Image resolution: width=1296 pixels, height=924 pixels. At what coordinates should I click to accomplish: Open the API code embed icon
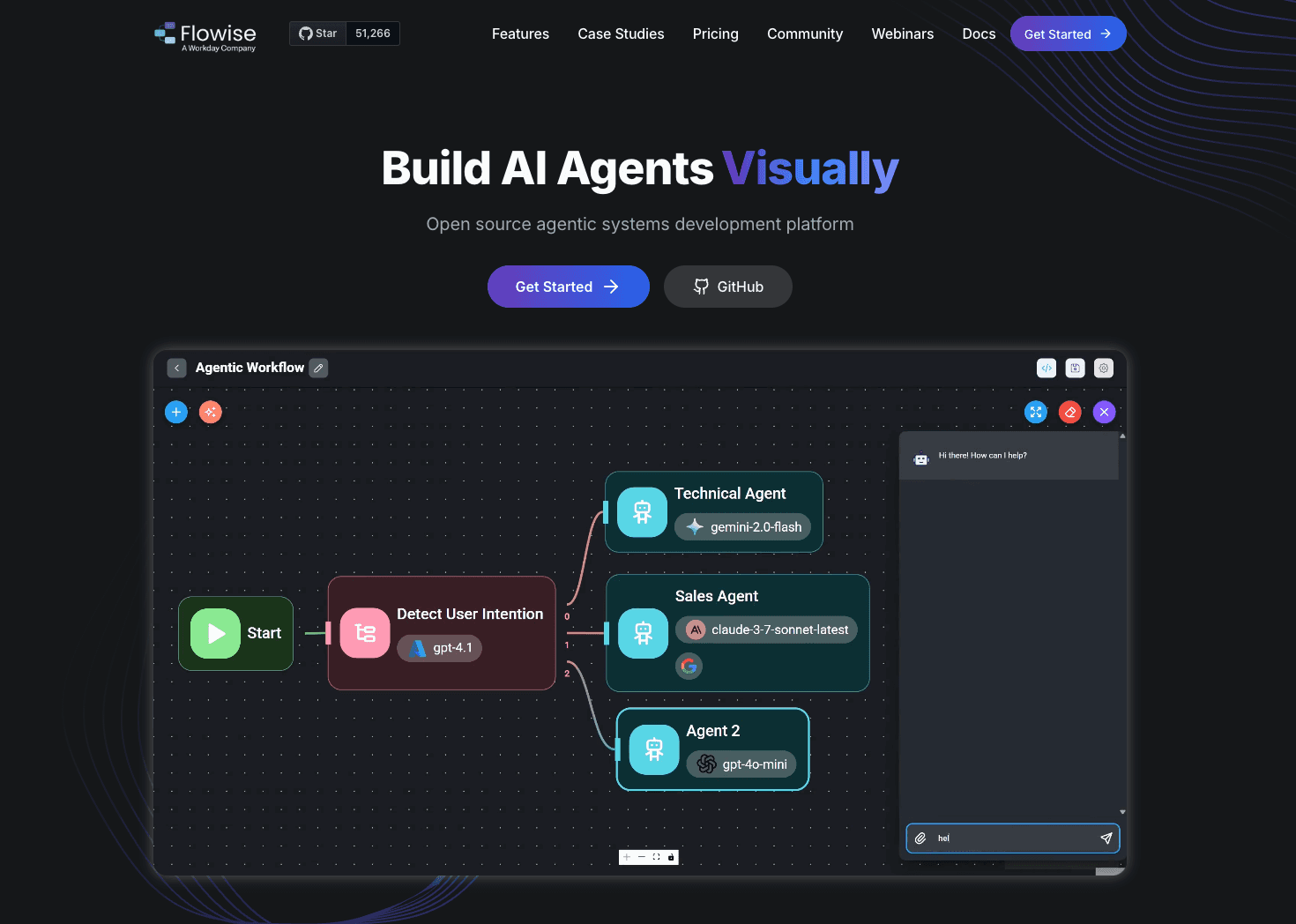click(1046, 368)
